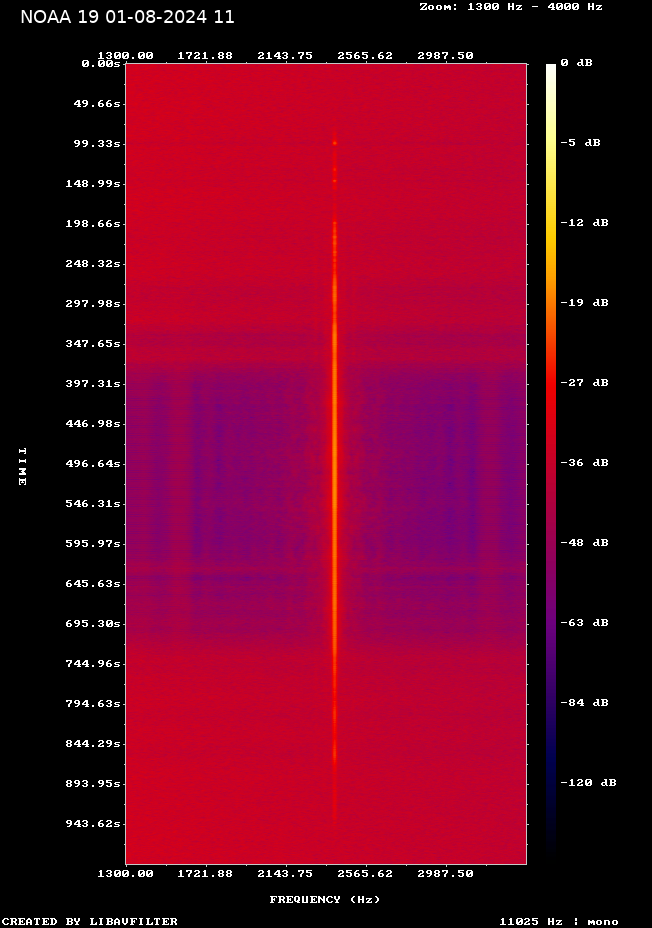Screen dimensions: 652x928
Task: Select the 496.64s time marker
Action: click(x=95, y=463)
